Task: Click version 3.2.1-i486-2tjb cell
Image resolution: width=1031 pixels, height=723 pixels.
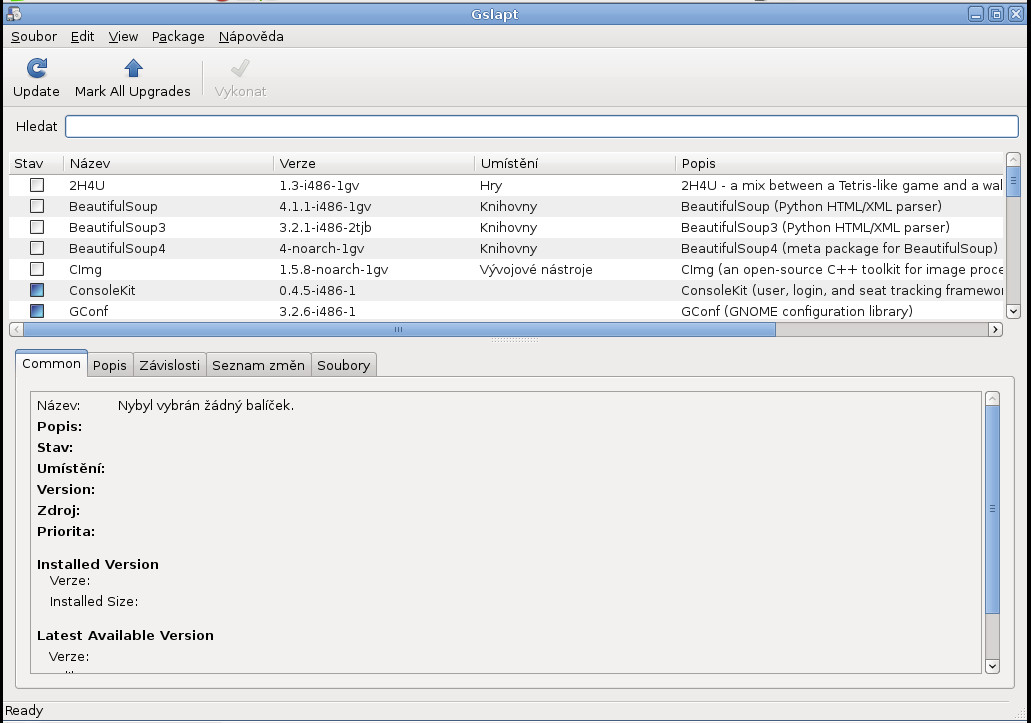Action: pyautogui.click(x=325, y=227)
